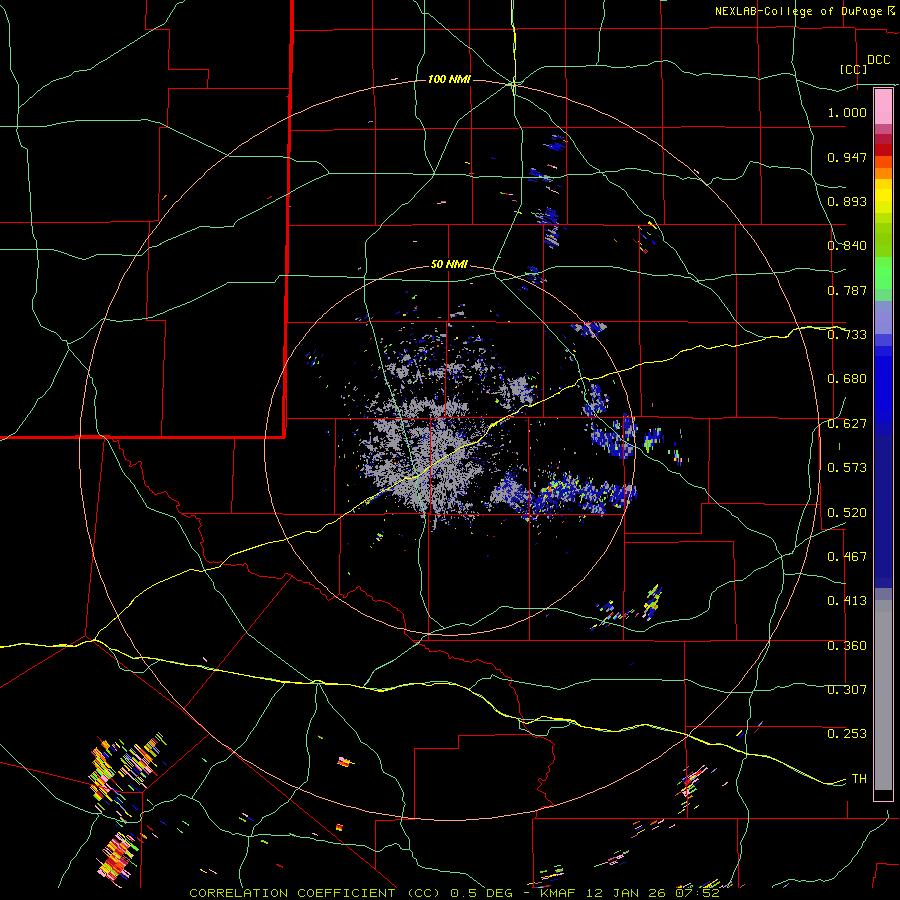Click the 0.627 legend value
The width and height of the screenshot is (900, 900).
point(847,424)
